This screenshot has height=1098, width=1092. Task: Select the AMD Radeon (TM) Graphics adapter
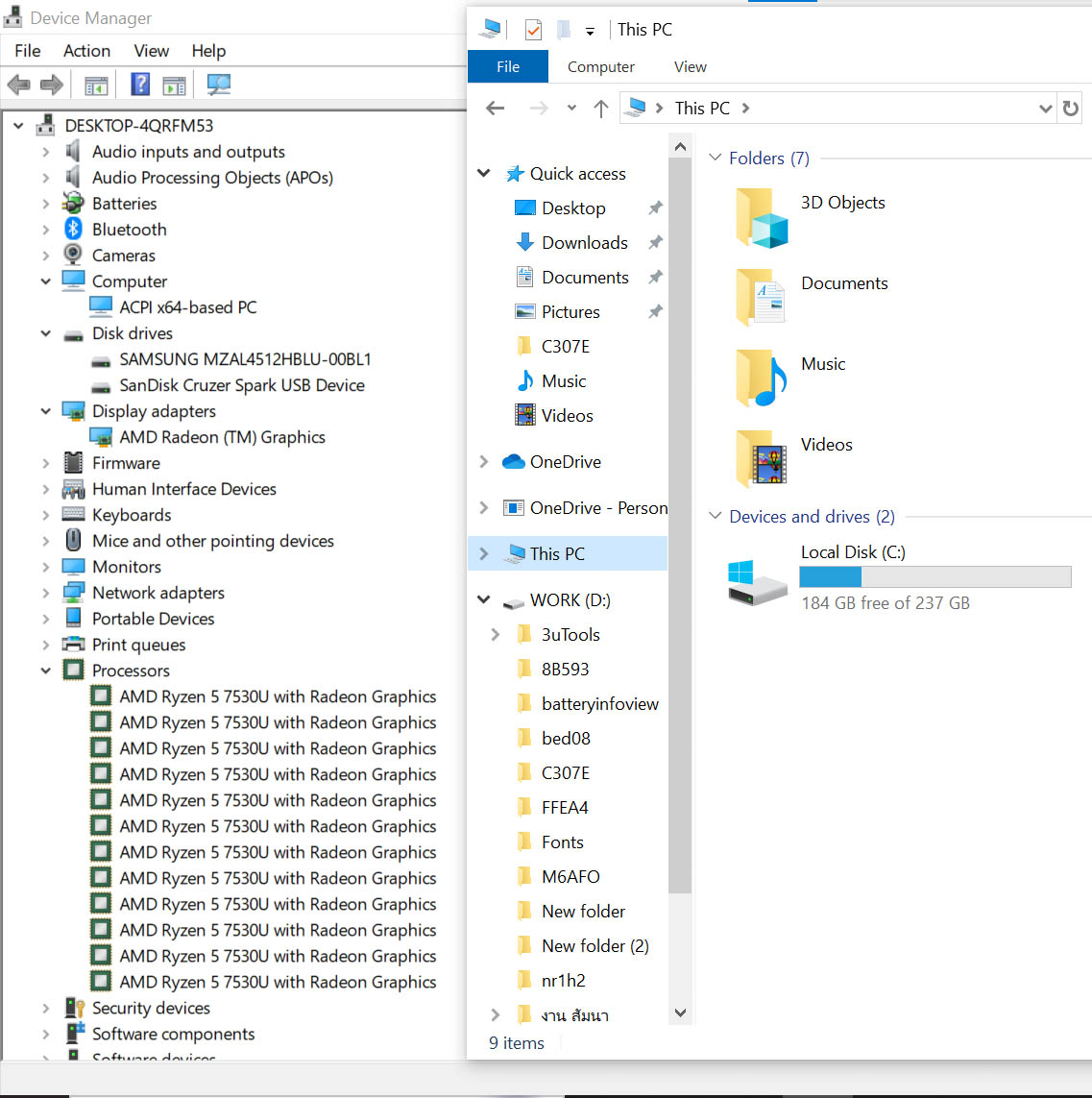click(222, 437)
